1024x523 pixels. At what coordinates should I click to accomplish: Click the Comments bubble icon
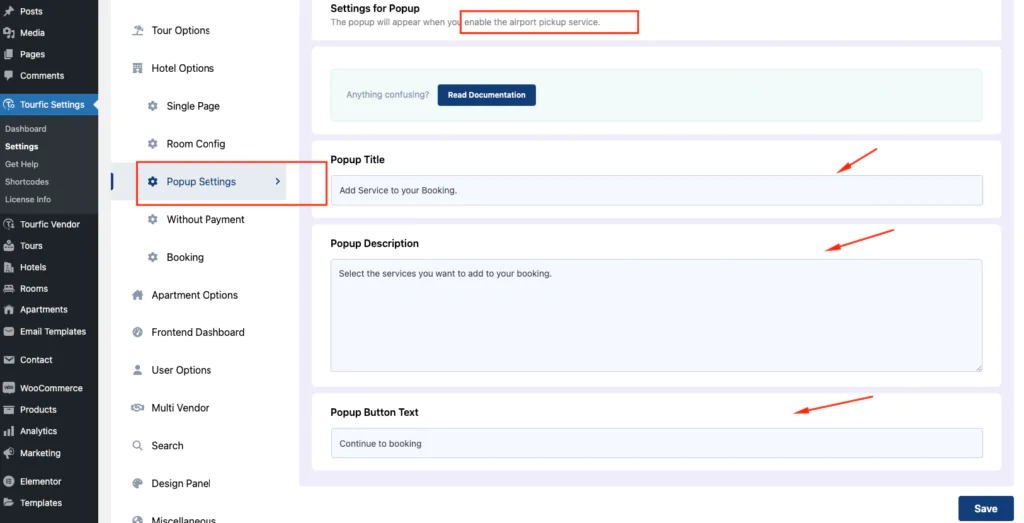[8, 76]
